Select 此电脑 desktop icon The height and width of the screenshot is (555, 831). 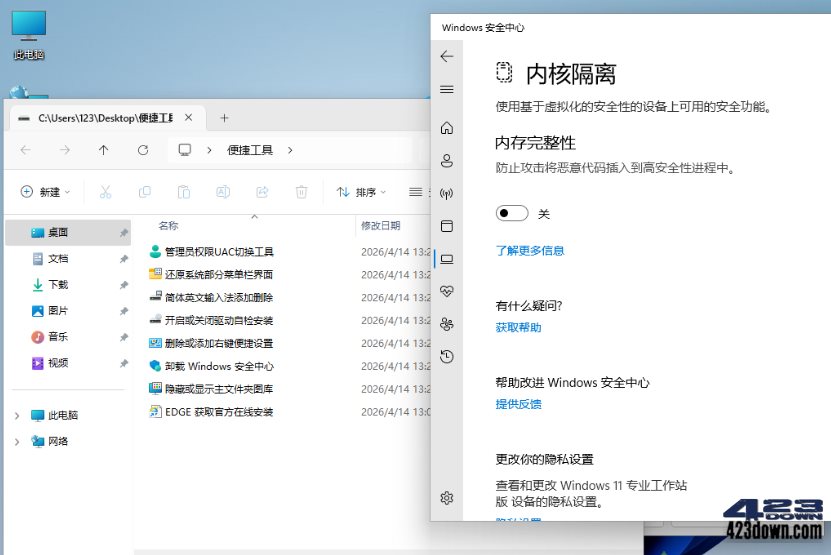[29, 36]
